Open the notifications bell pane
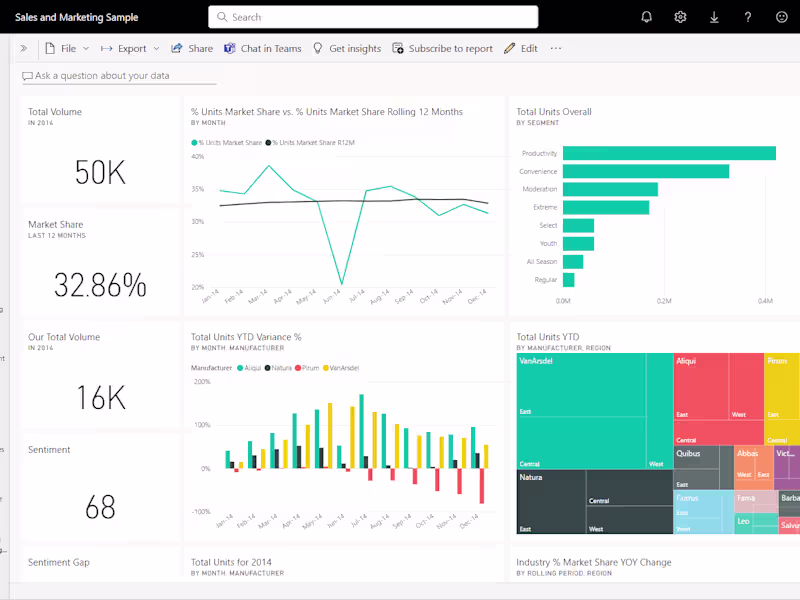Image resolution: width=800 pixels, height=600 pixels. (x=645, y=16)
